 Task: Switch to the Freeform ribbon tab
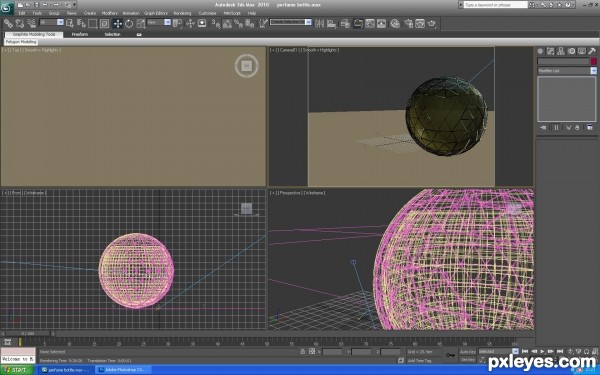point(80,34)
